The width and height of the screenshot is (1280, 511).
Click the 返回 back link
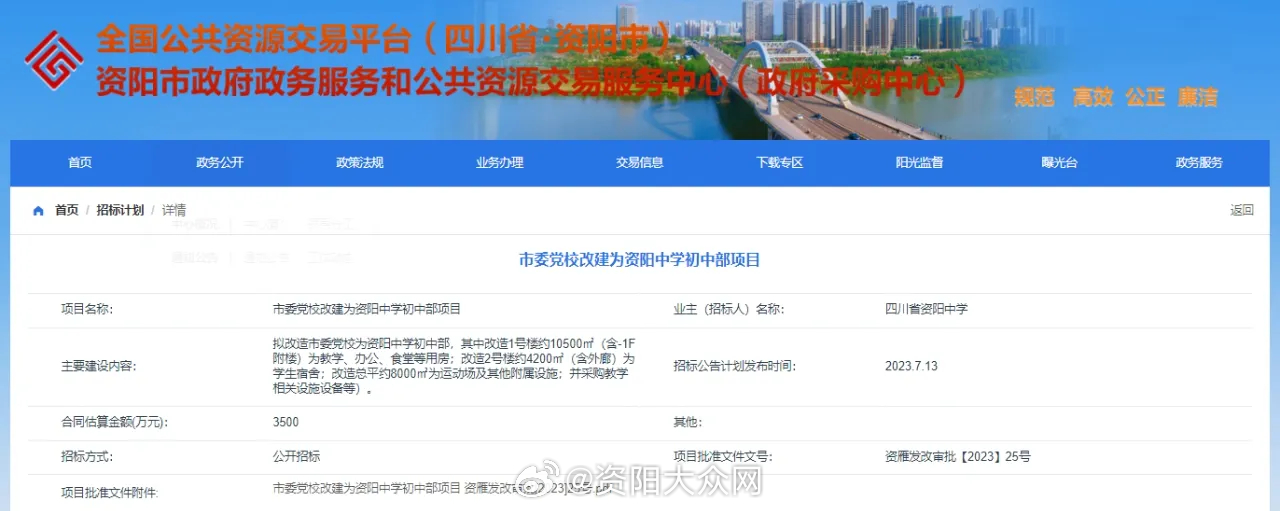click(1242, 210)
